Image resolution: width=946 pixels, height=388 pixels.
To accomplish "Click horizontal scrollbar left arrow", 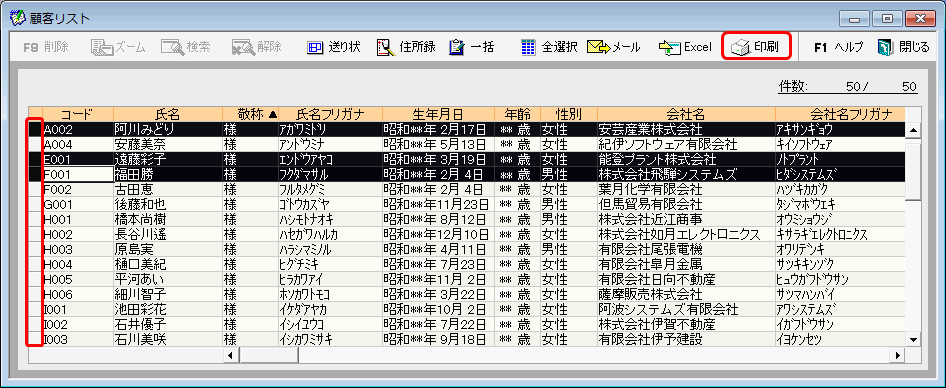I will point(230,355).
